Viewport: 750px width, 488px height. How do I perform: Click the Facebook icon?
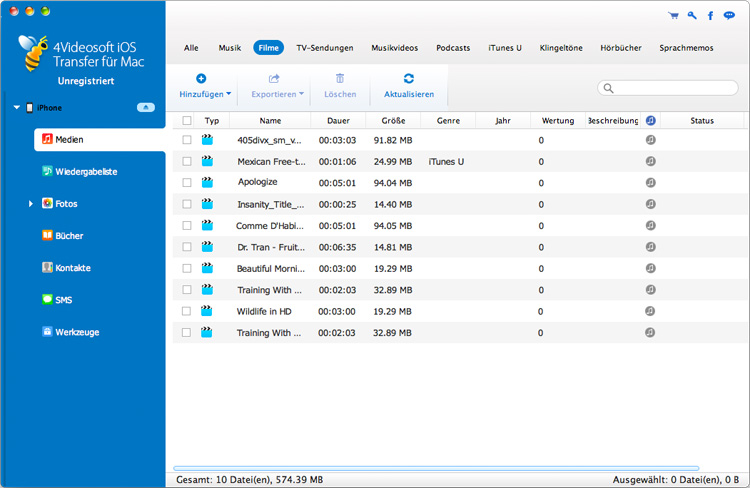(710, 16)
